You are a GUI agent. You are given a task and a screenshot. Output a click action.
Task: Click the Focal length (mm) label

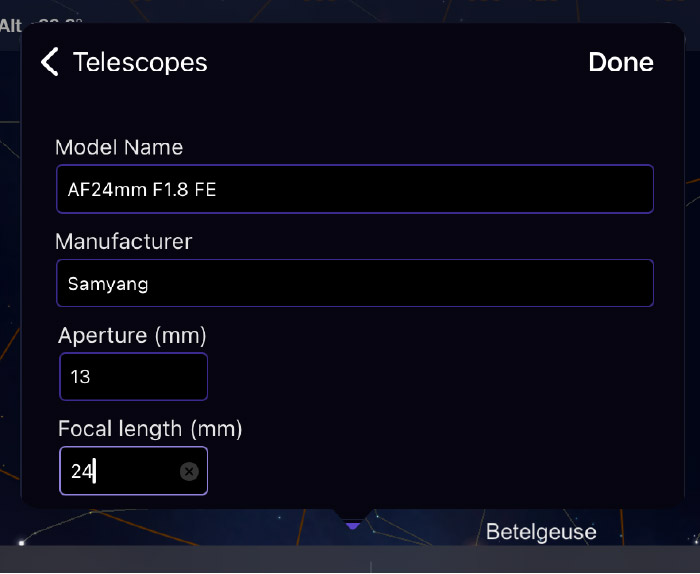pos(150,429)
